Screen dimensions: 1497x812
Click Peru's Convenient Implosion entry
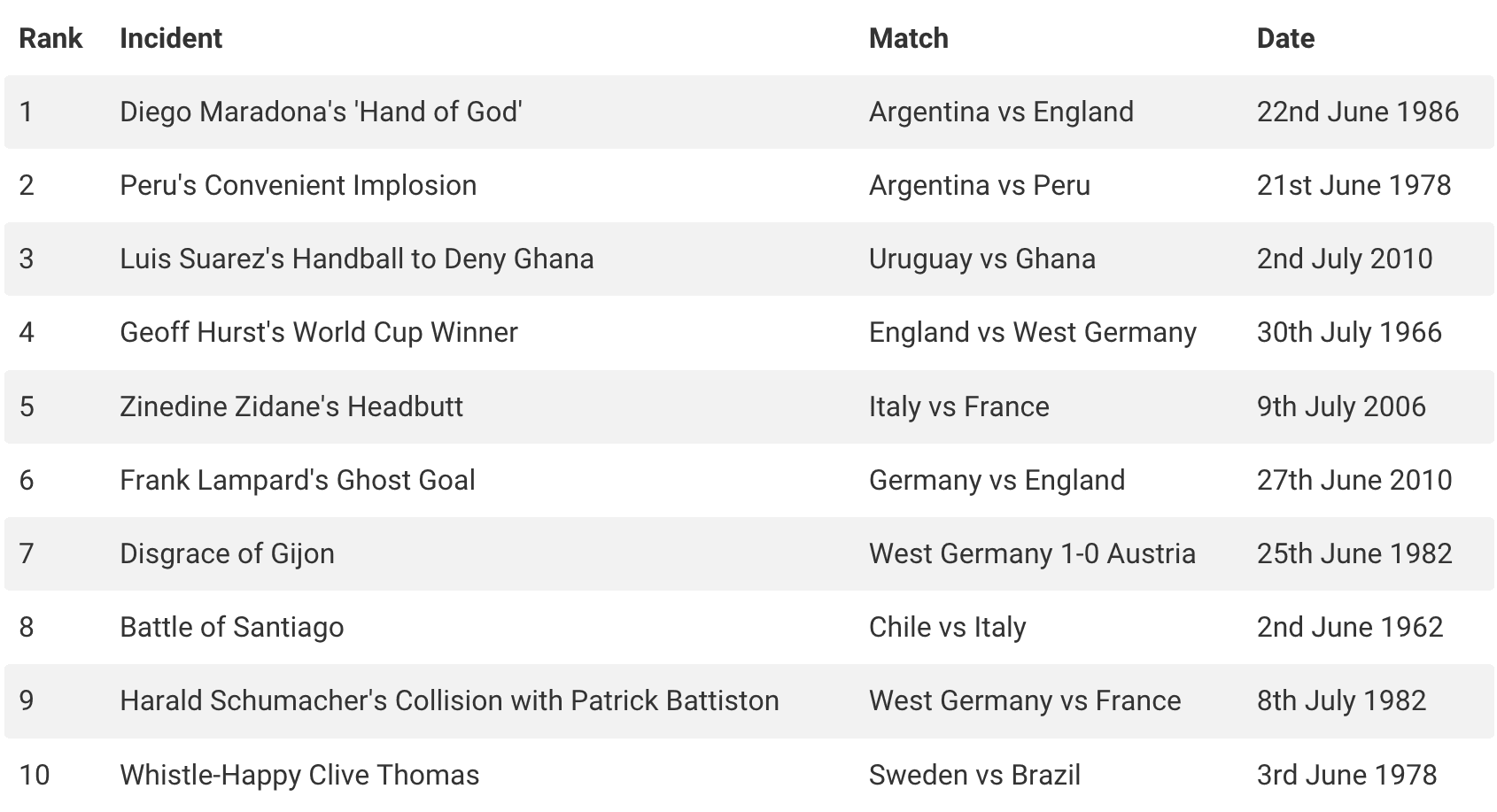(298, 185)
